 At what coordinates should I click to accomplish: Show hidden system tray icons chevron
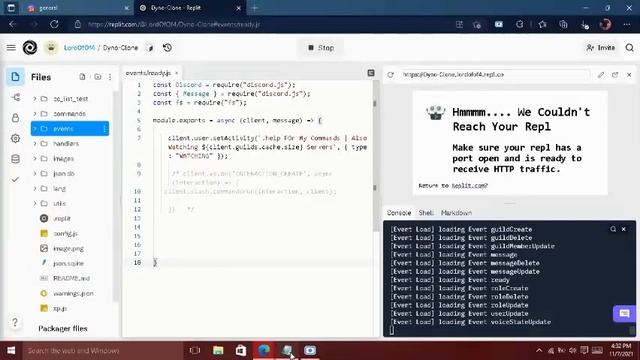pyautogui.click(x=539, y=350)
